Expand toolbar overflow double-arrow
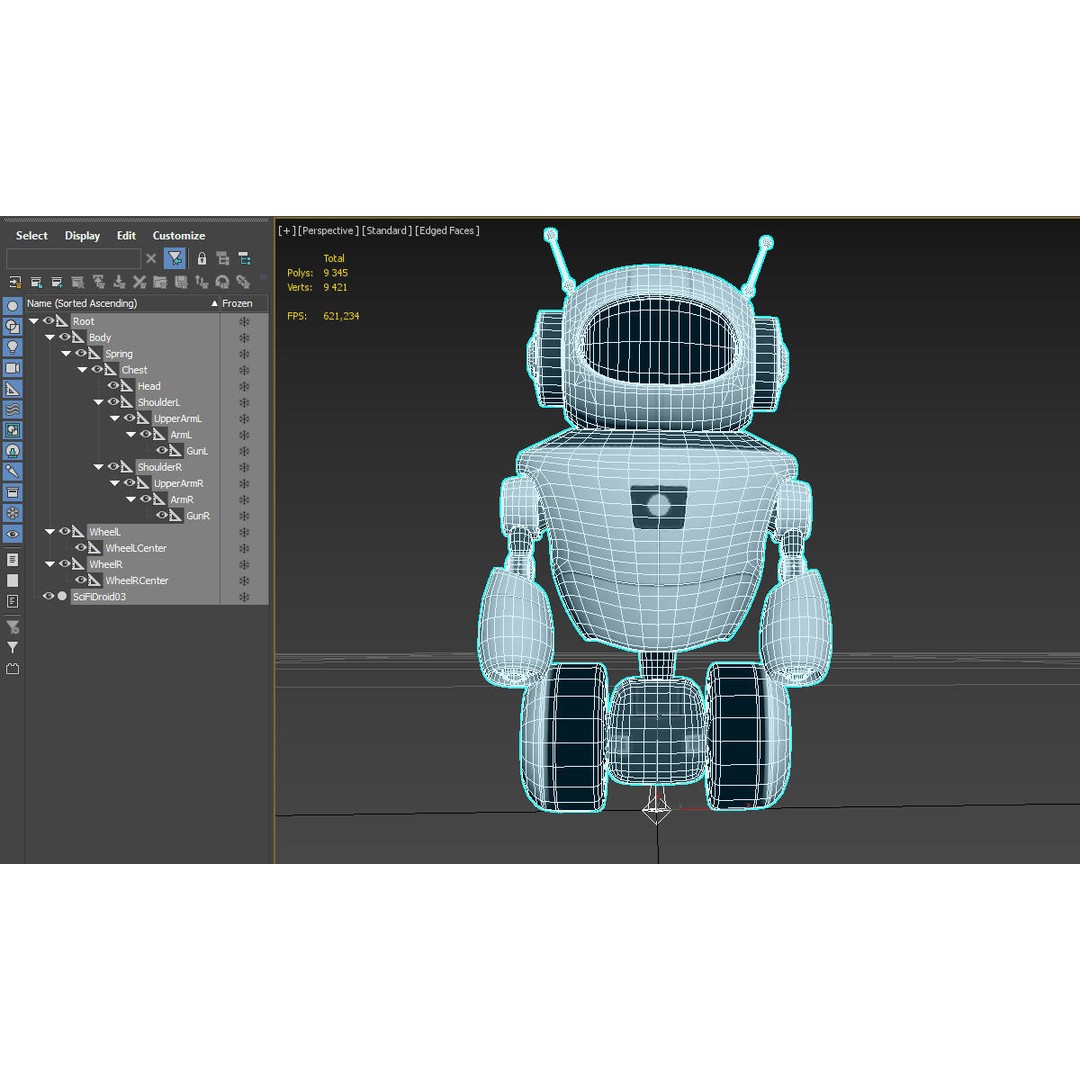Viewport: 1080px width, 1080px height. point(263,278)
